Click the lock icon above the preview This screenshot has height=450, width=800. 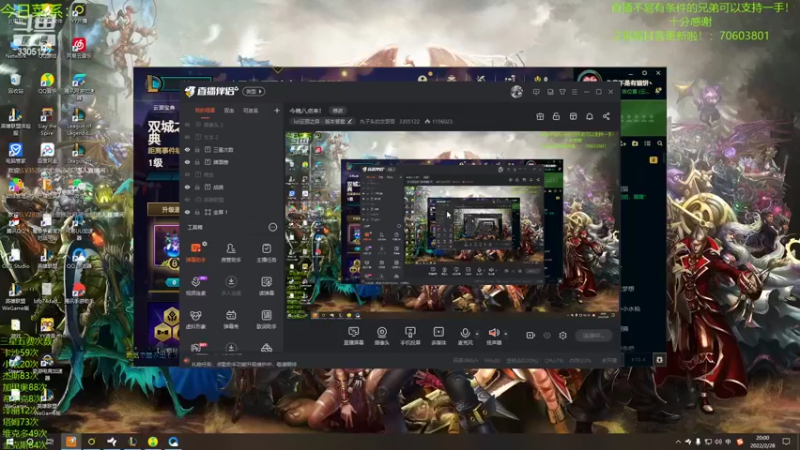click(x=556, y=116)
